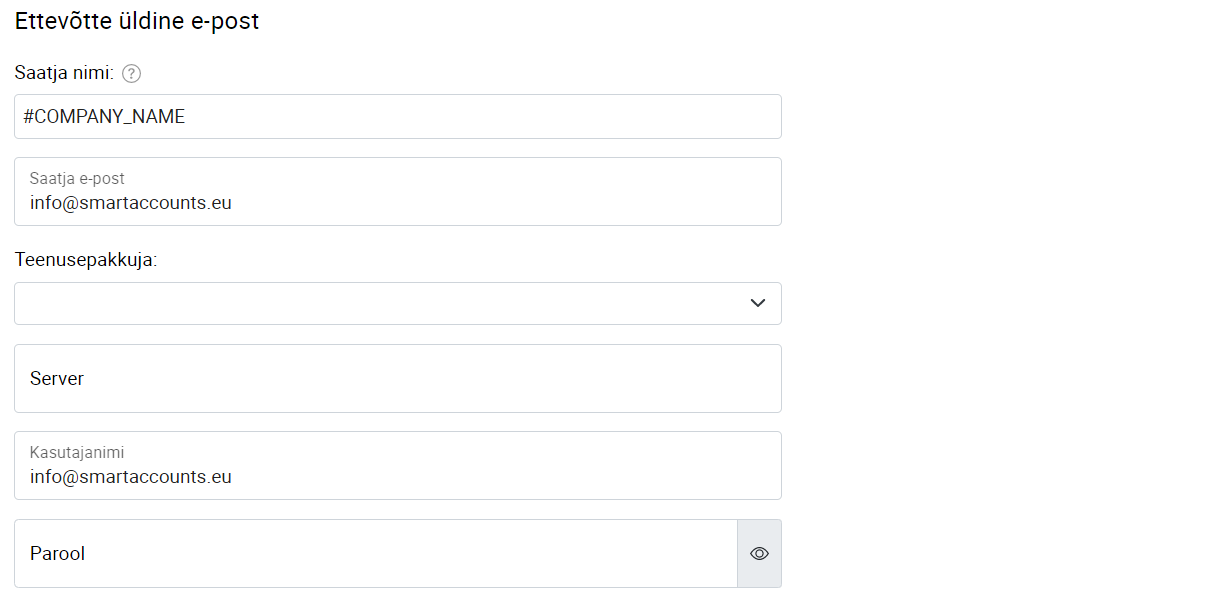
Task: Expand the Teenusepakkuja dropdown arrow
Action: click(x=758, y=303)
